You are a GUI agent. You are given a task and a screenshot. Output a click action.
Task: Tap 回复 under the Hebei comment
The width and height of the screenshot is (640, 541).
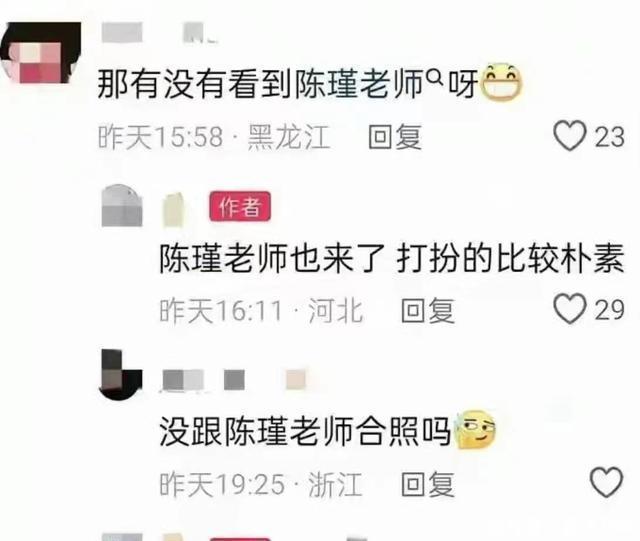tap(427, 310)
